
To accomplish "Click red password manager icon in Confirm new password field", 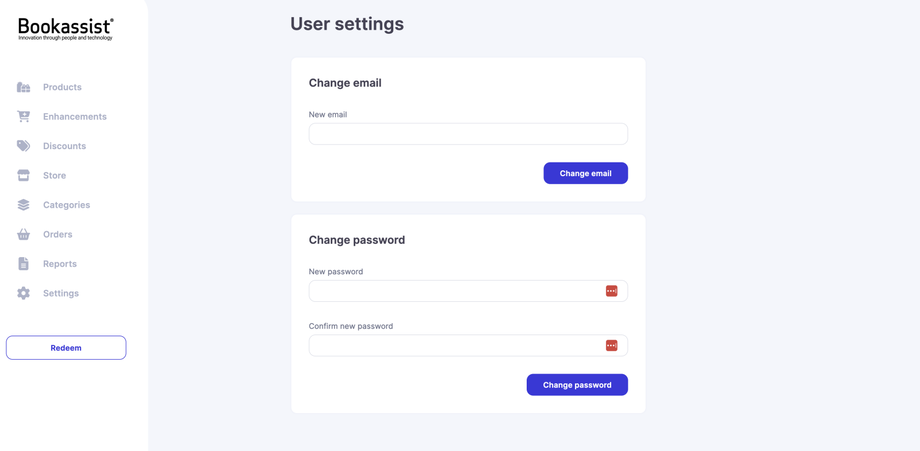I will (x=611, y=346).
